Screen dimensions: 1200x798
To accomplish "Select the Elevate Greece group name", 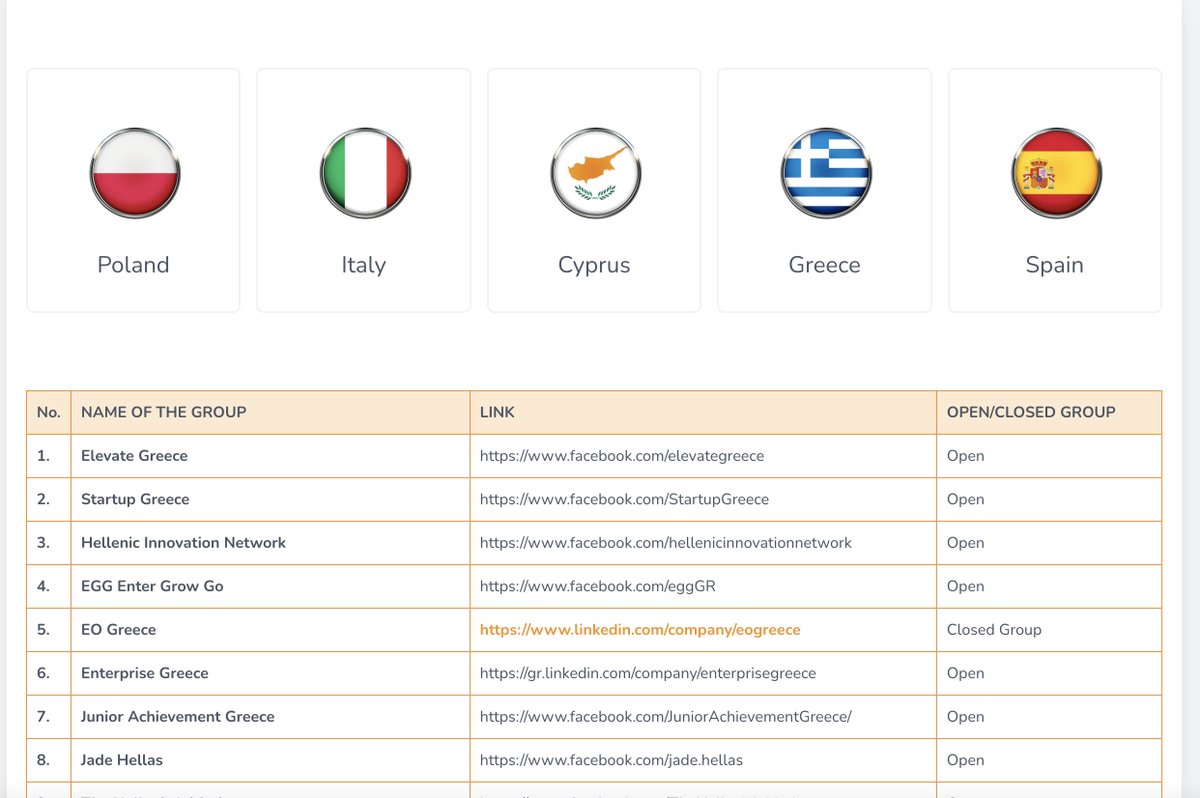I will (134, 456).
